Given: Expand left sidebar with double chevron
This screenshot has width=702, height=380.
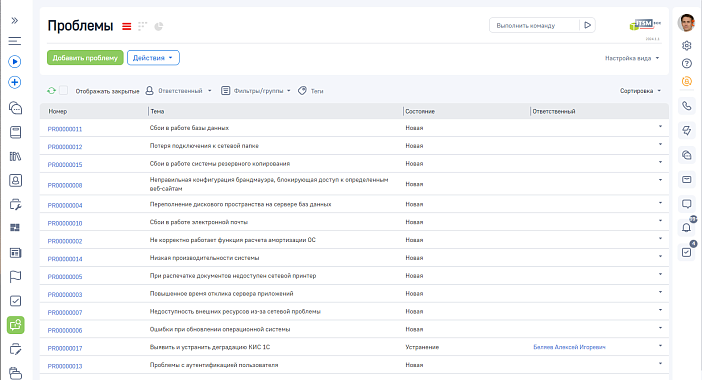Looking at the screenshot, I should point(15,21).
